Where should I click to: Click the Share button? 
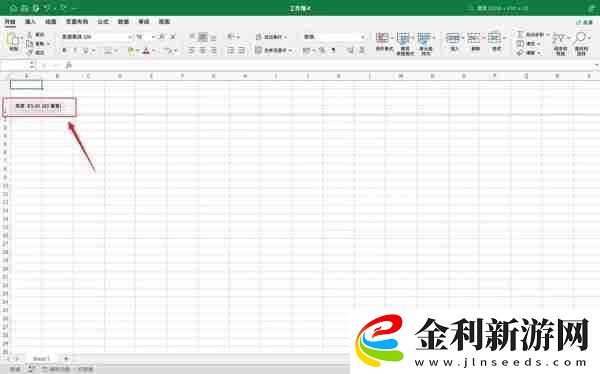584,23
